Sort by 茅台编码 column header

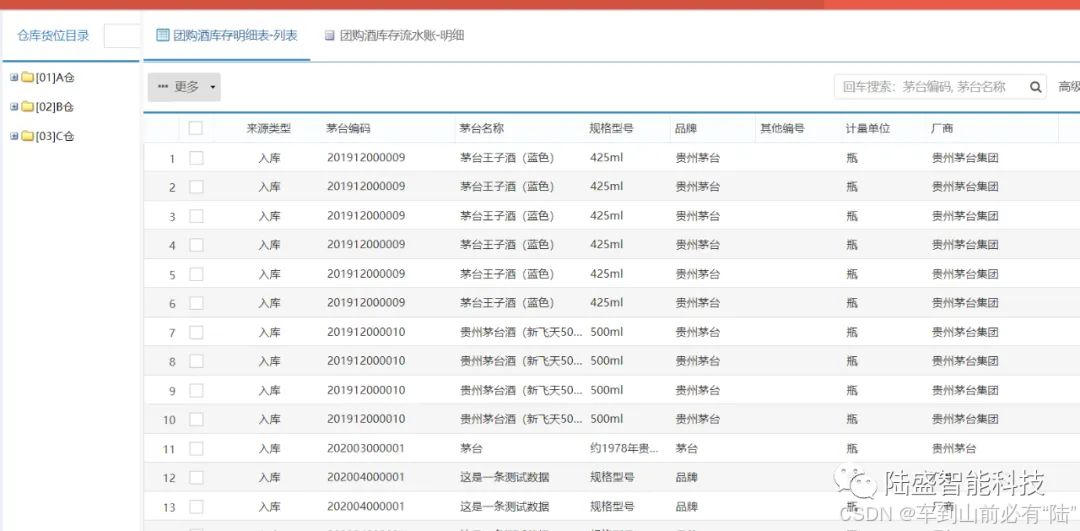click(349, 128)
